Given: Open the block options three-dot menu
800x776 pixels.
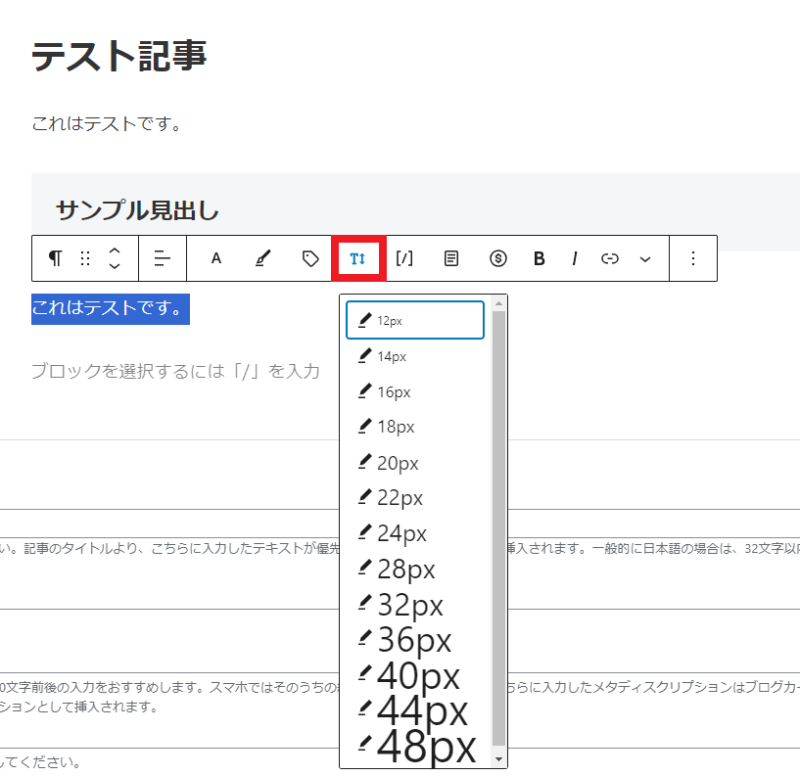Looking at the screenshot, I should click(x=692, y=258).
